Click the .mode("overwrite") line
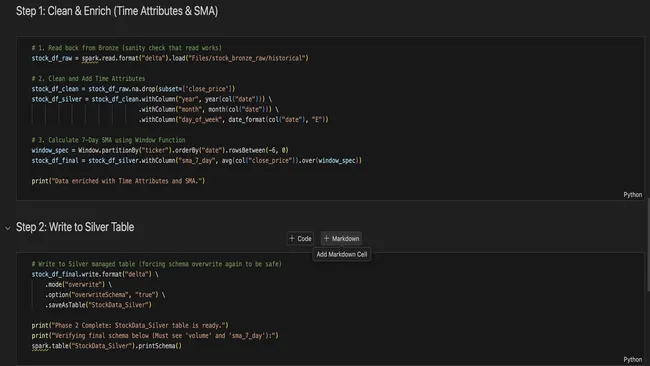This screenshot has width=650, height=366. [x=78, y=284]
